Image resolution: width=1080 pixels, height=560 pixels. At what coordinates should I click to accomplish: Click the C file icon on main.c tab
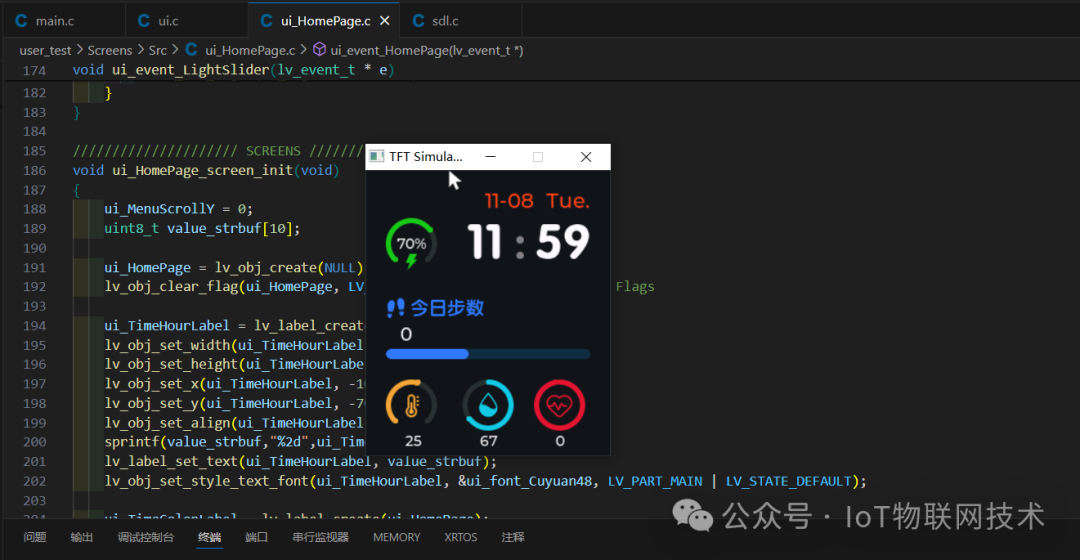pos(21,21)
